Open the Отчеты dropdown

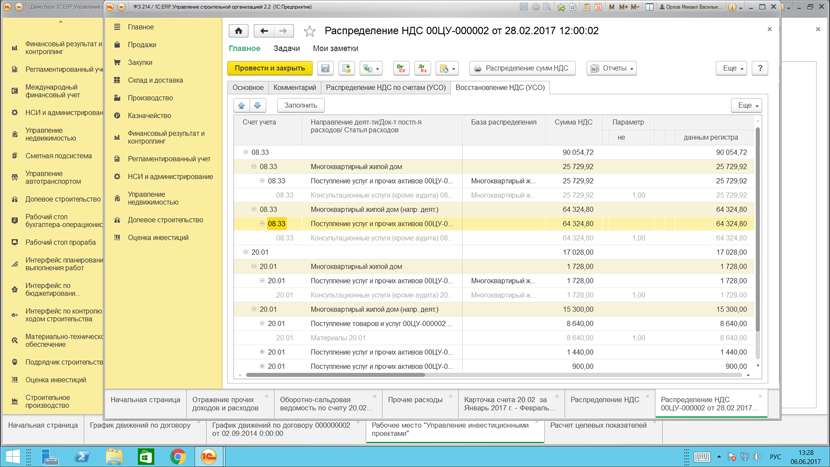[612, 69]
